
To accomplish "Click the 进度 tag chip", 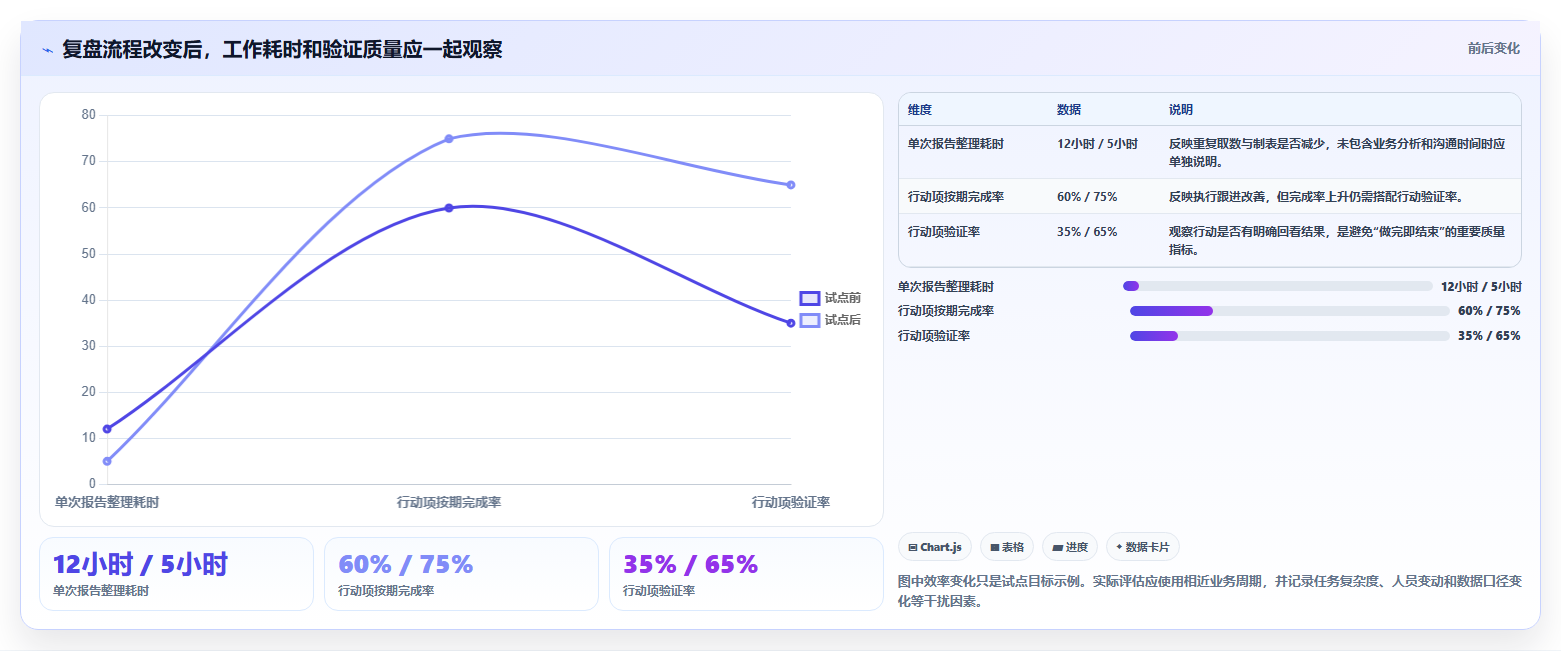I will coord(1070,547).
